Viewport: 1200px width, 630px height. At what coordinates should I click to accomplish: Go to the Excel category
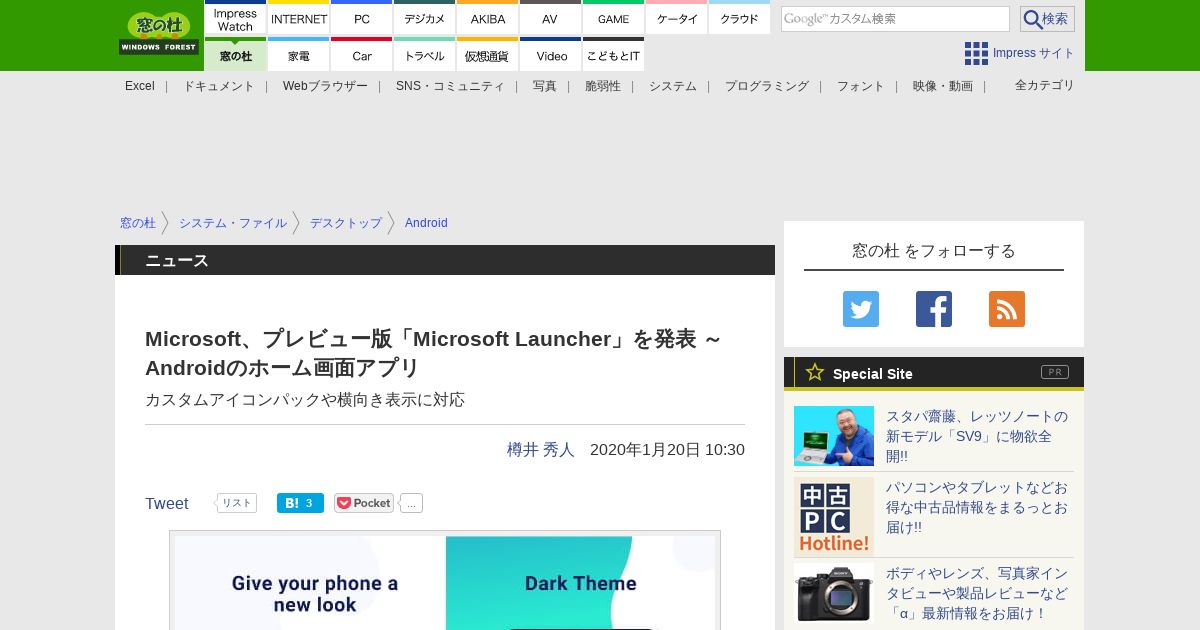pos(140,86)
